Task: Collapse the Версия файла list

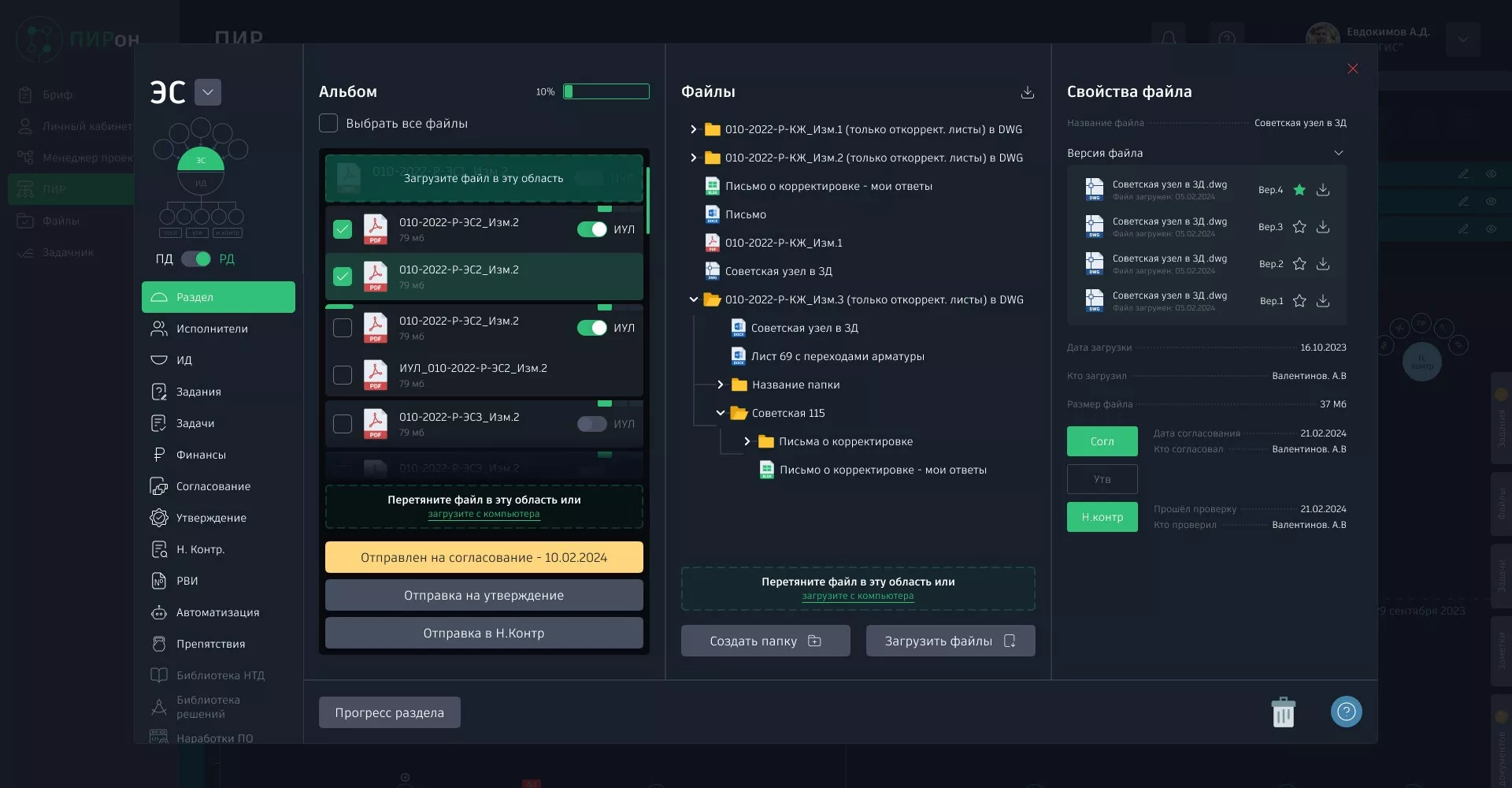Action: [1338, 153]
